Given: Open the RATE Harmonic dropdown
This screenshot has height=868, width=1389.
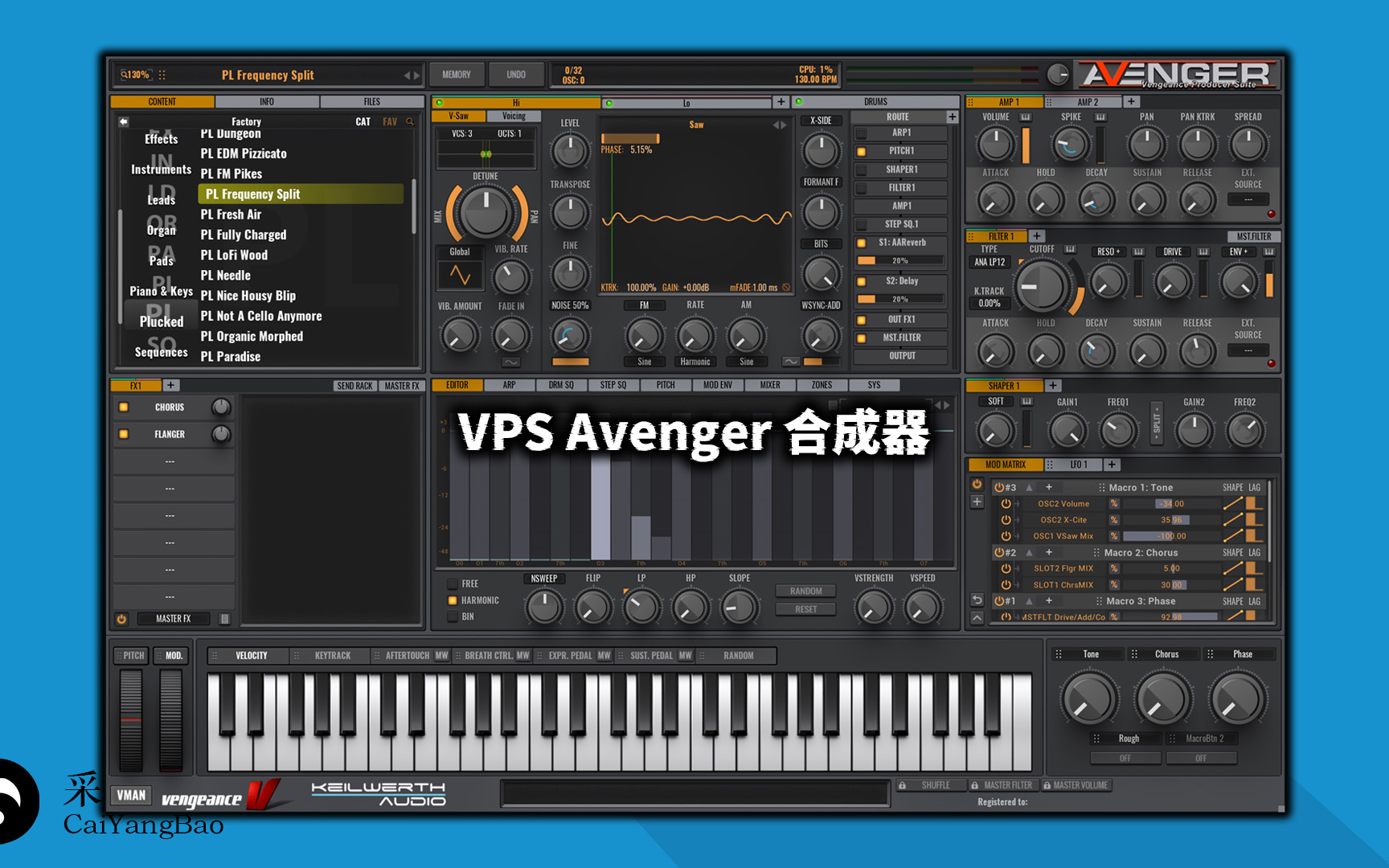Looking at the screenshot, I should click(x=695, y=362).
